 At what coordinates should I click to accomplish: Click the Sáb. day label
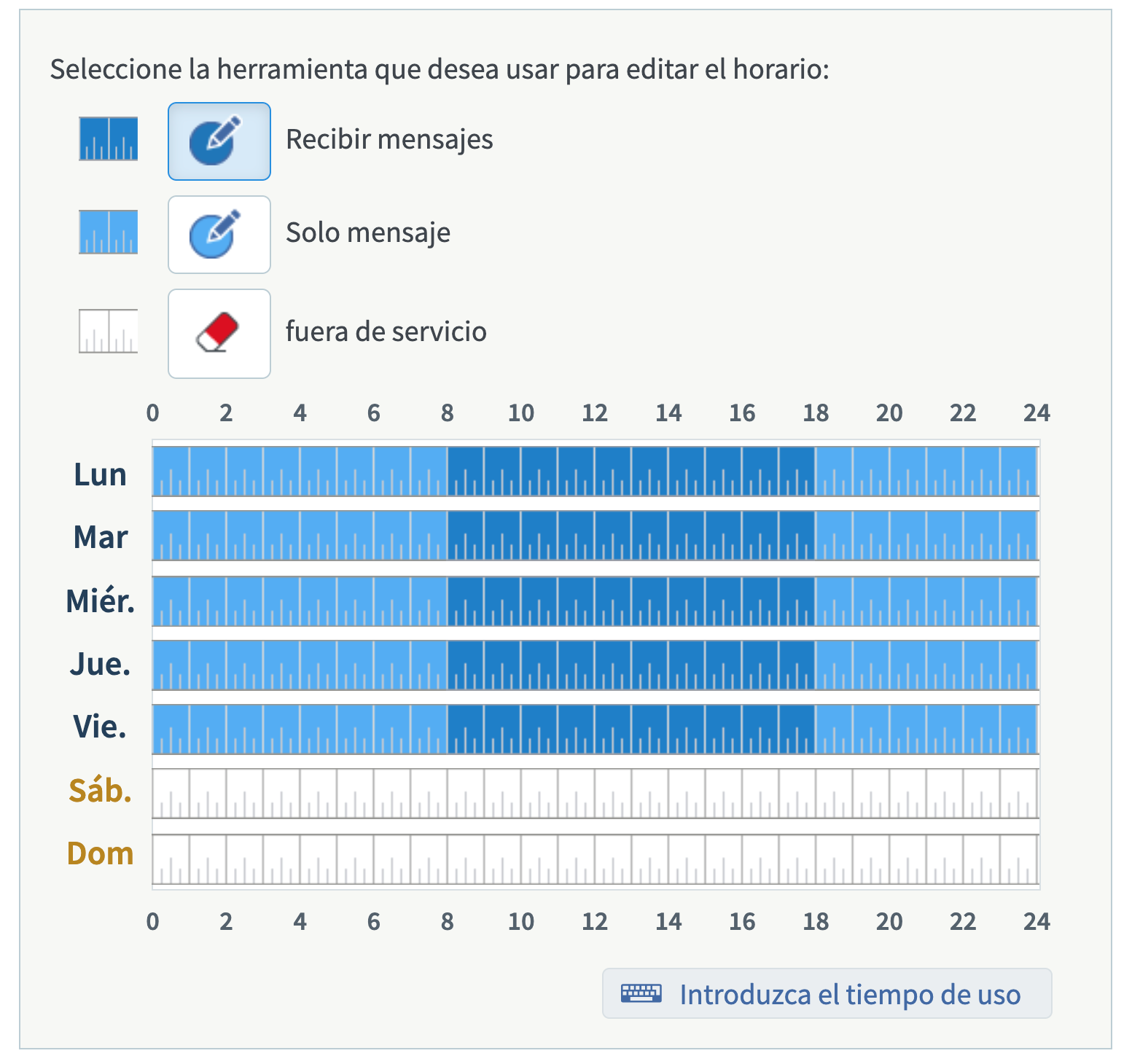(x=101, y=790)
